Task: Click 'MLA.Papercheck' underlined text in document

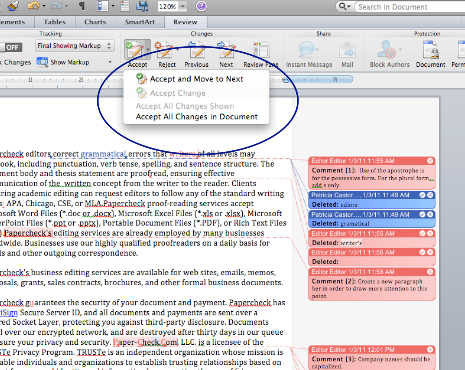Action: point(115,203)
